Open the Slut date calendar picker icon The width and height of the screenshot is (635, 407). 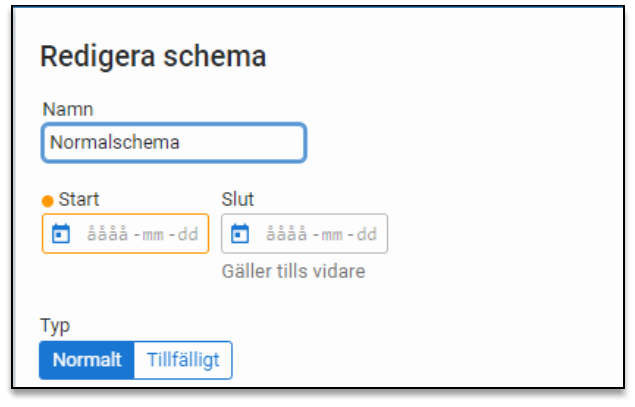pos(240,234)
